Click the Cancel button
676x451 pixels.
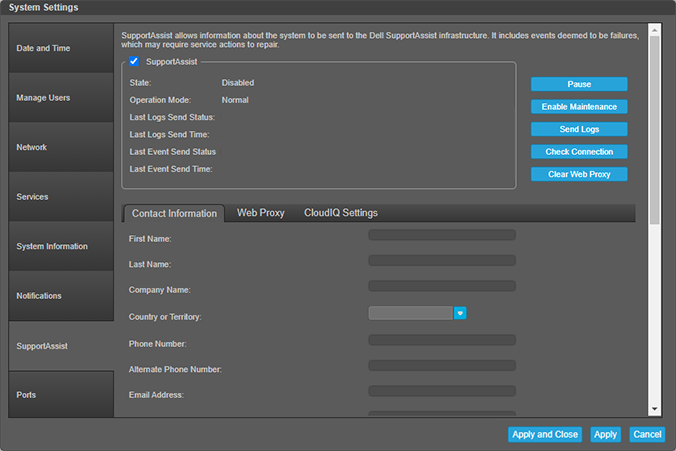tap(647, 434)
